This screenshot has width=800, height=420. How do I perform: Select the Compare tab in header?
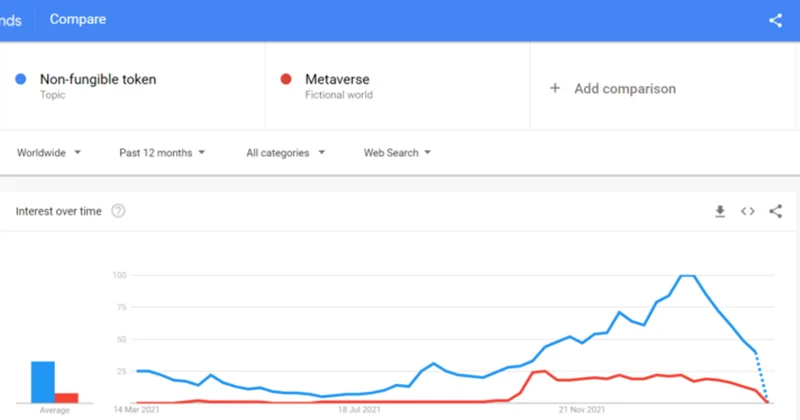pos(78,19)
